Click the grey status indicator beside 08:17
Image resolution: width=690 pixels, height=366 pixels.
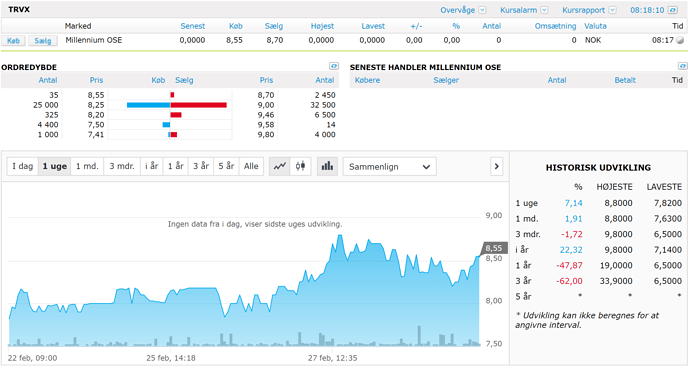pyautogui.click(x=680, y=40)
